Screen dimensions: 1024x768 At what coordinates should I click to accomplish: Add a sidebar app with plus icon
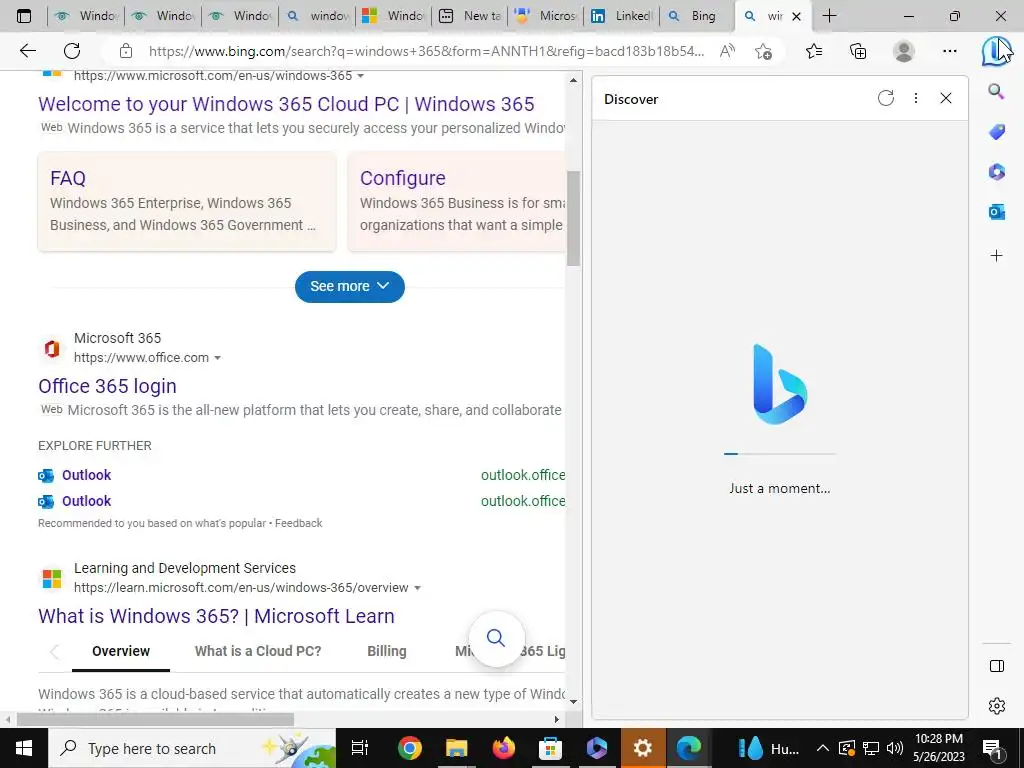click(x=997, y=255)
